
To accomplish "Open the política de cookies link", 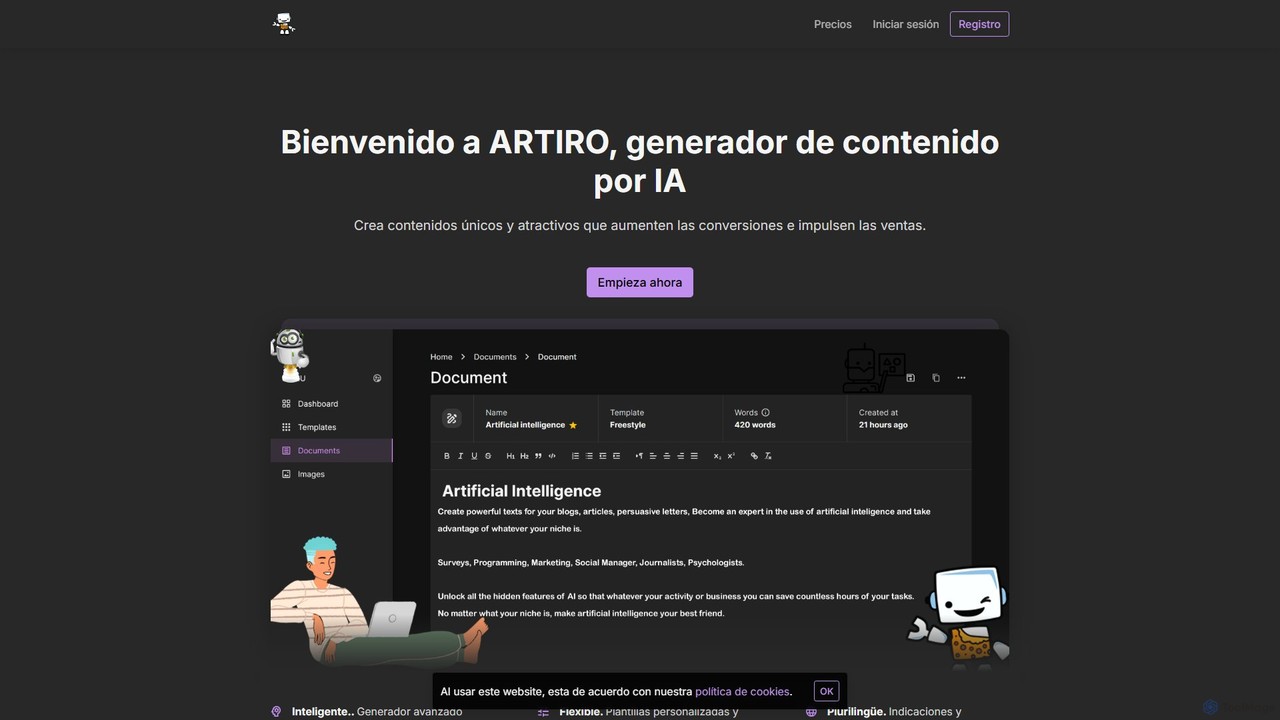I will coord(742,691).
